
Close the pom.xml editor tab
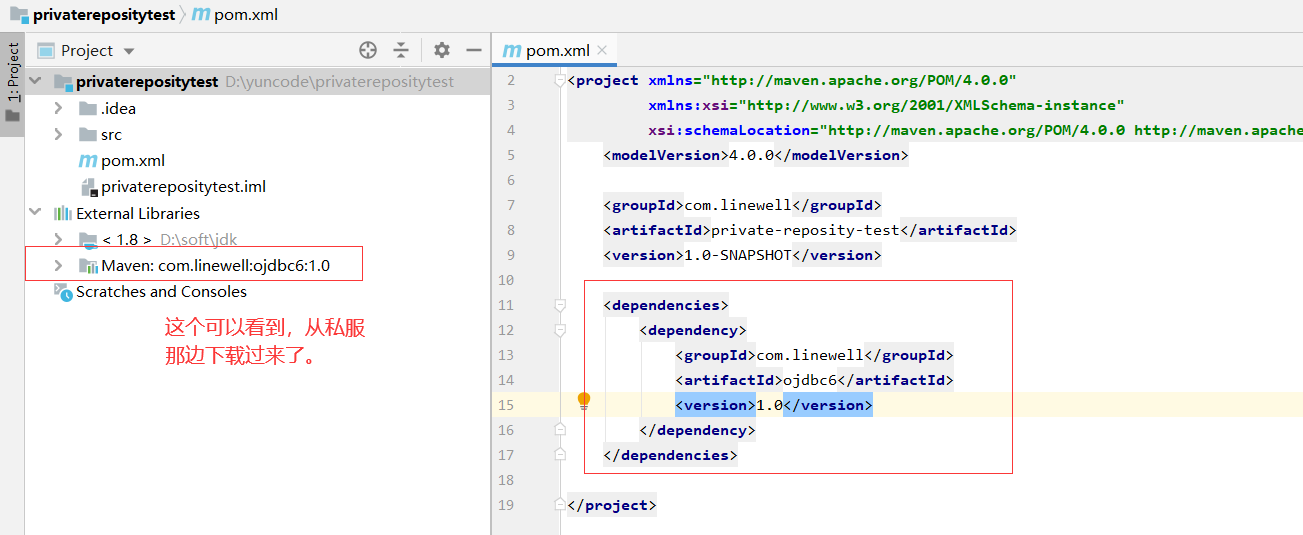(x=602, y=50)
